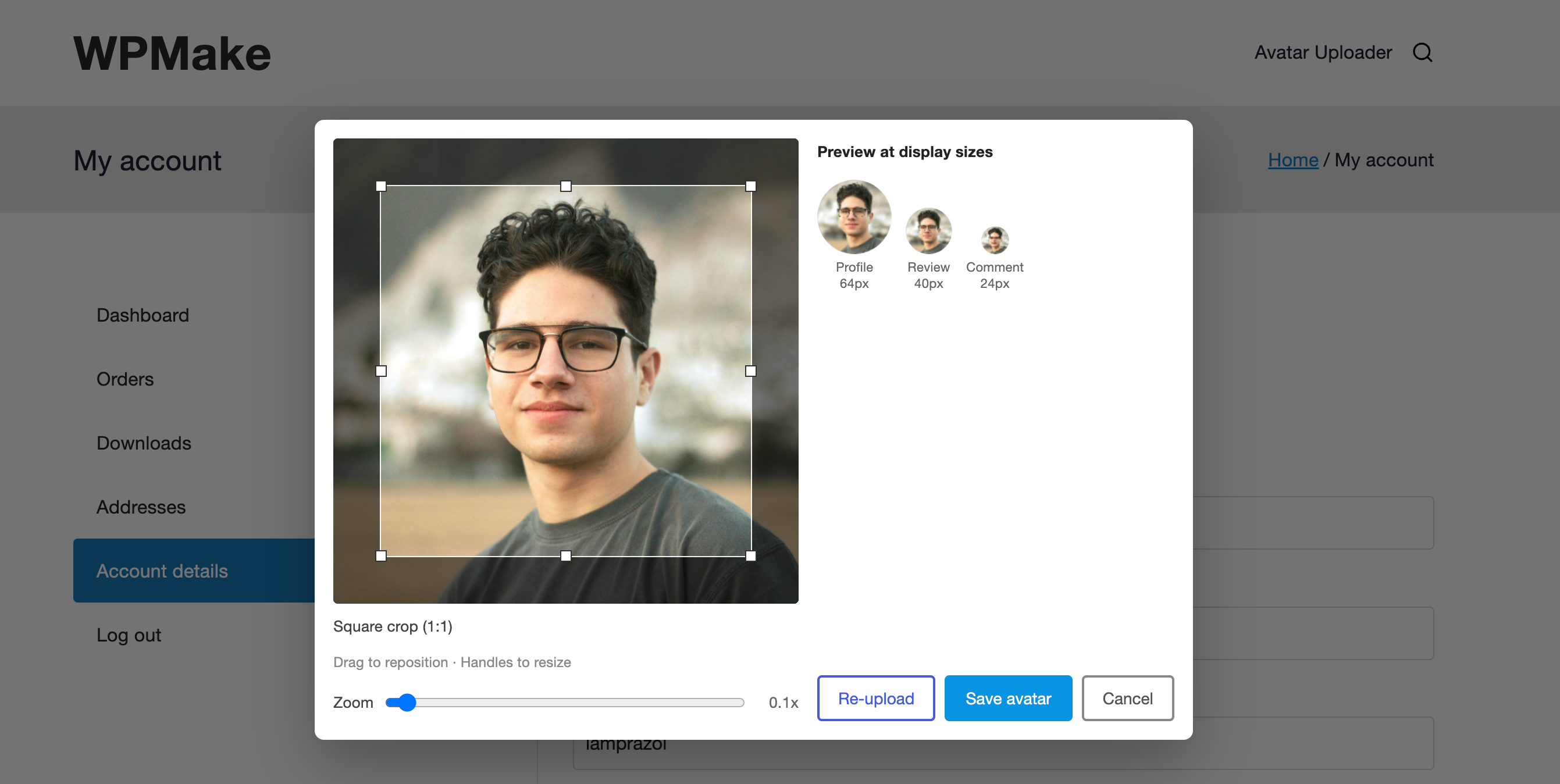
Task: Click the left-middle crop resize handle
Action: pyautogui.click(x=381, y=371)
